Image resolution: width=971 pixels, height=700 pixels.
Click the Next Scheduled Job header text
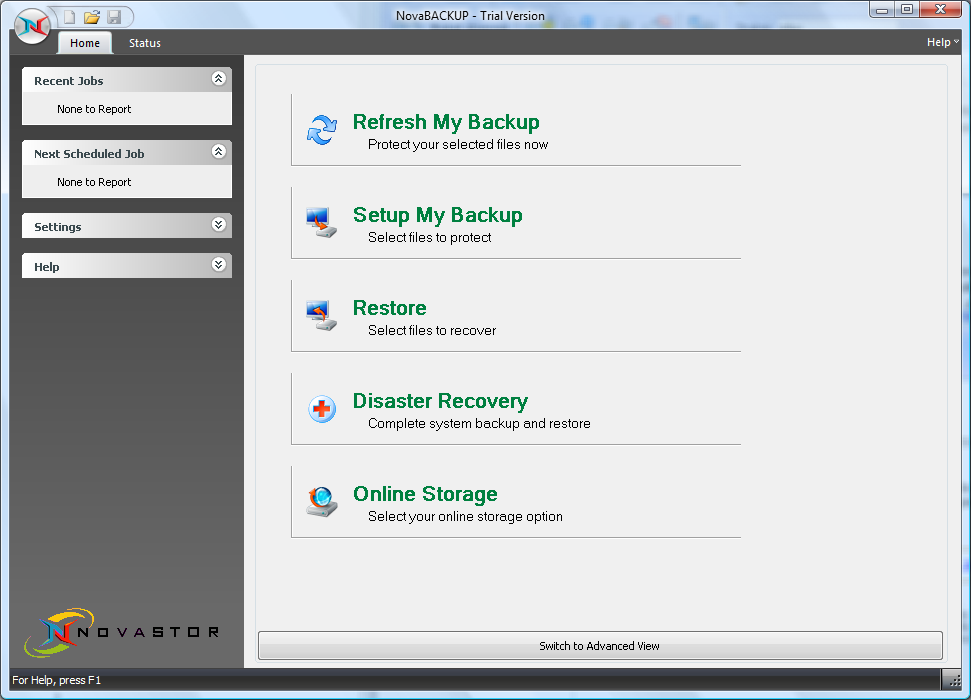pyautogui.click(x=89, y=154)
